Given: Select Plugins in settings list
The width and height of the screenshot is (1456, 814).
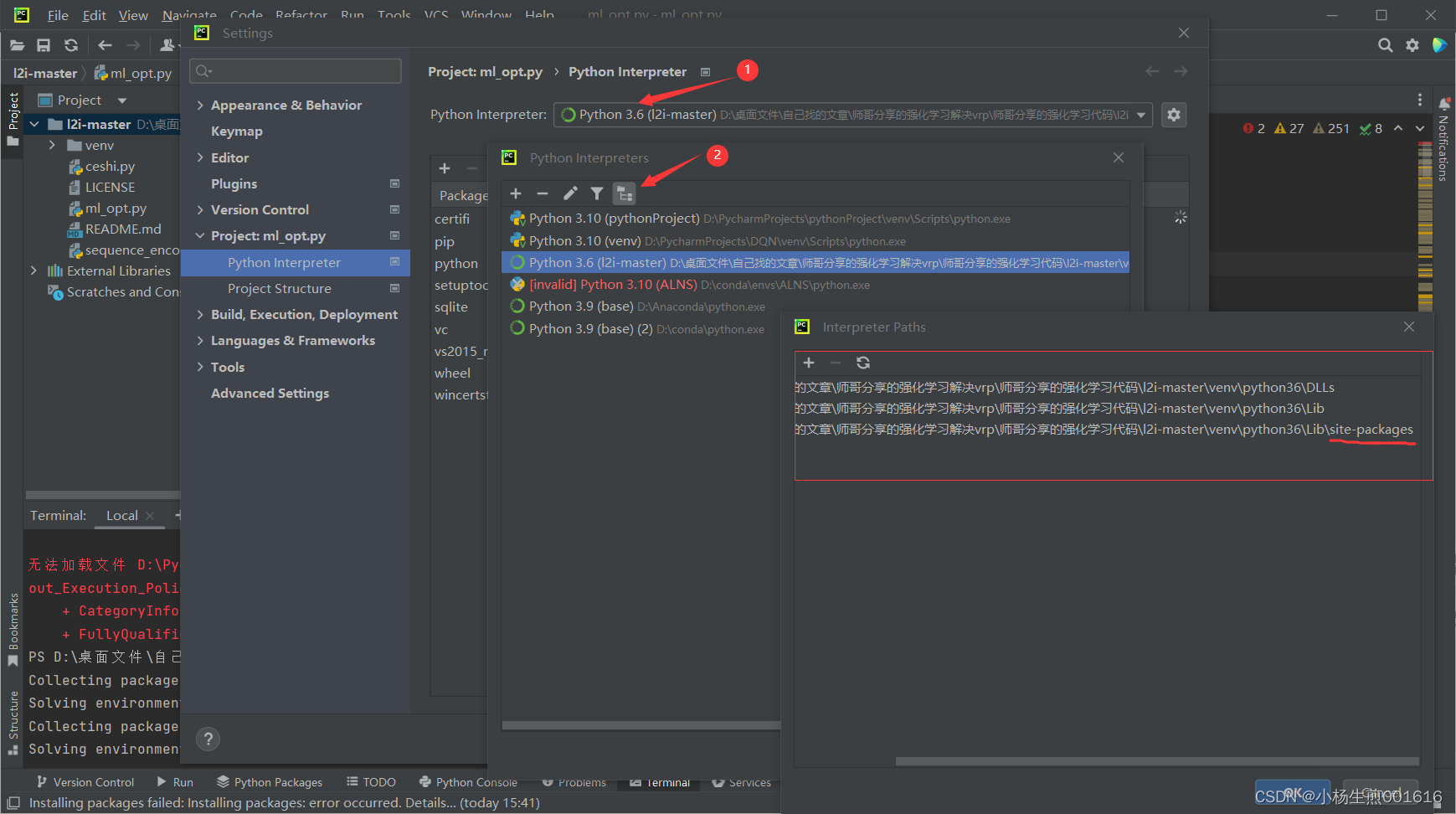Looking at the screenshot, I should pyautogui.click(x=234, y=183).
